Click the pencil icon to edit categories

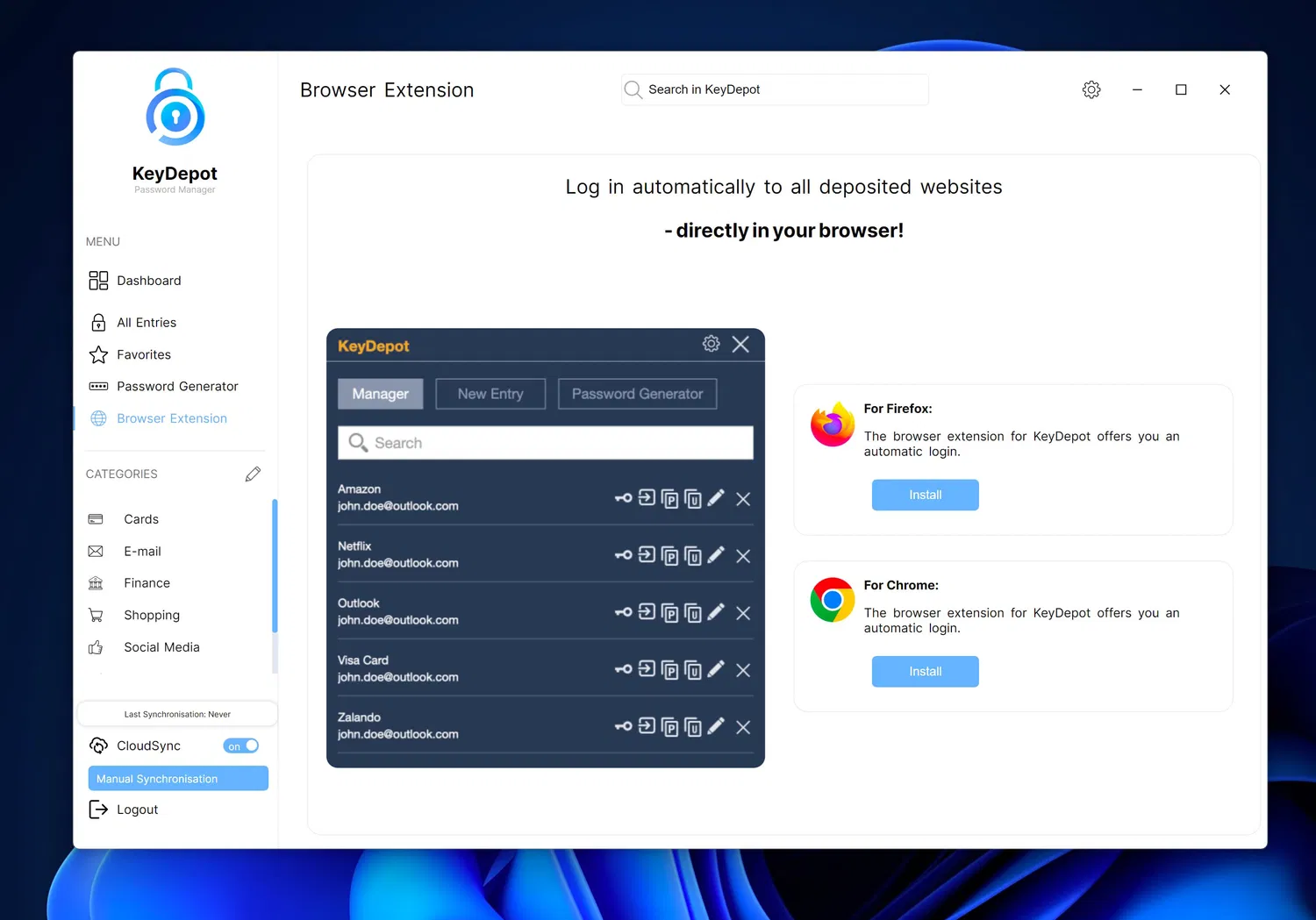click(253, 474)
